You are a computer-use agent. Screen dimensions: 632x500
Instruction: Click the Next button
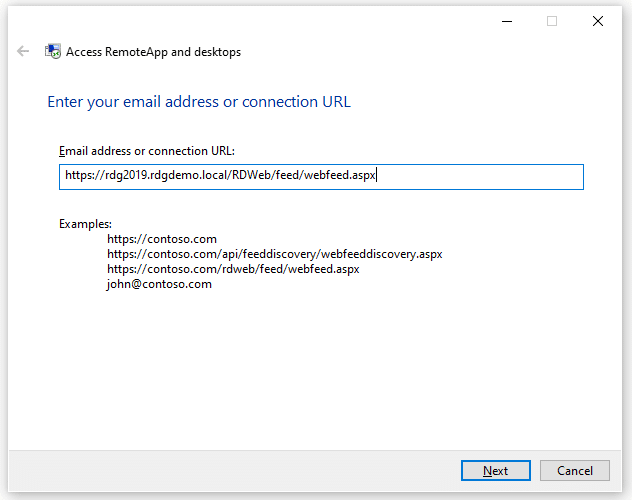495,470
